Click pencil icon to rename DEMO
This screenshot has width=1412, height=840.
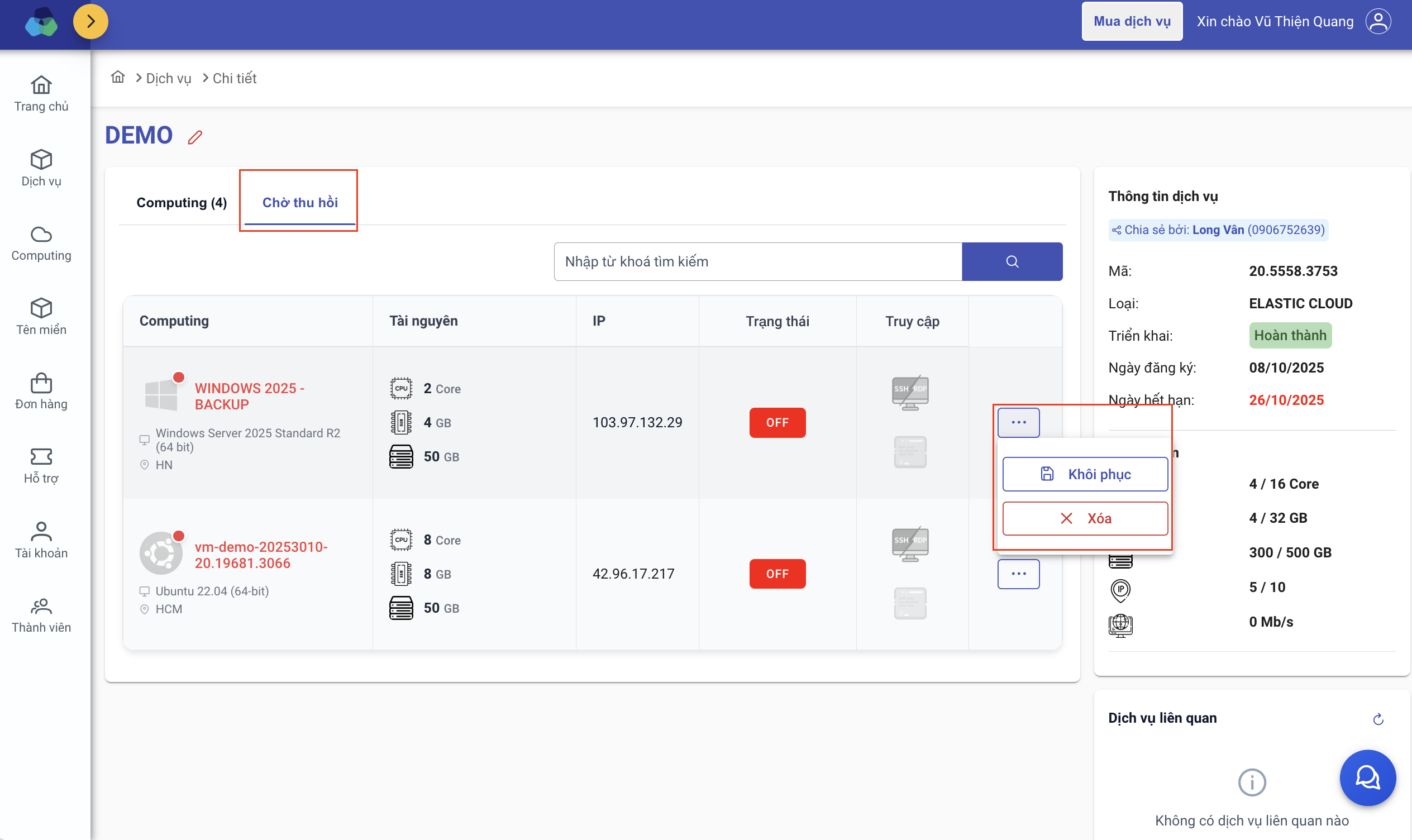click(195, 137)
